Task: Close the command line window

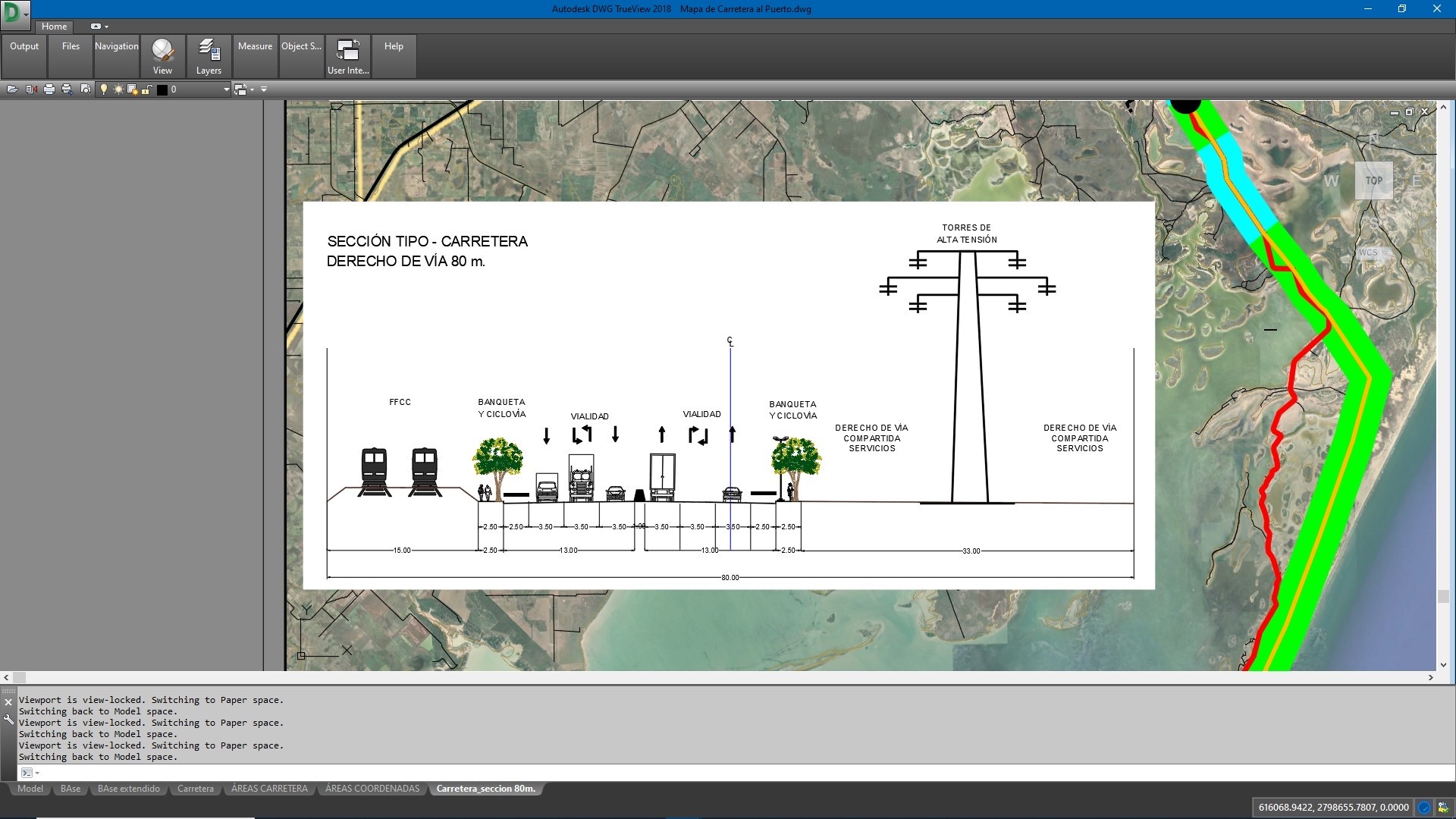Action: (8, 702)
